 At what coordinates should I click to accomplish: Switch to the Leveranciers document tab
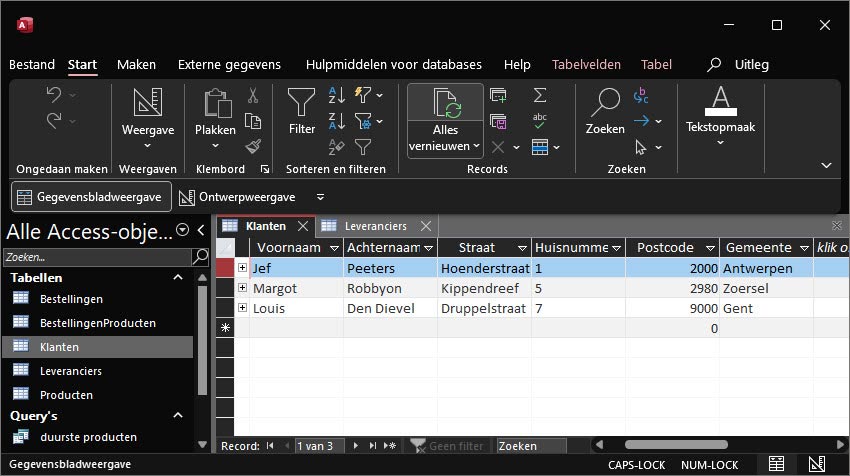(x=376, y=226)
